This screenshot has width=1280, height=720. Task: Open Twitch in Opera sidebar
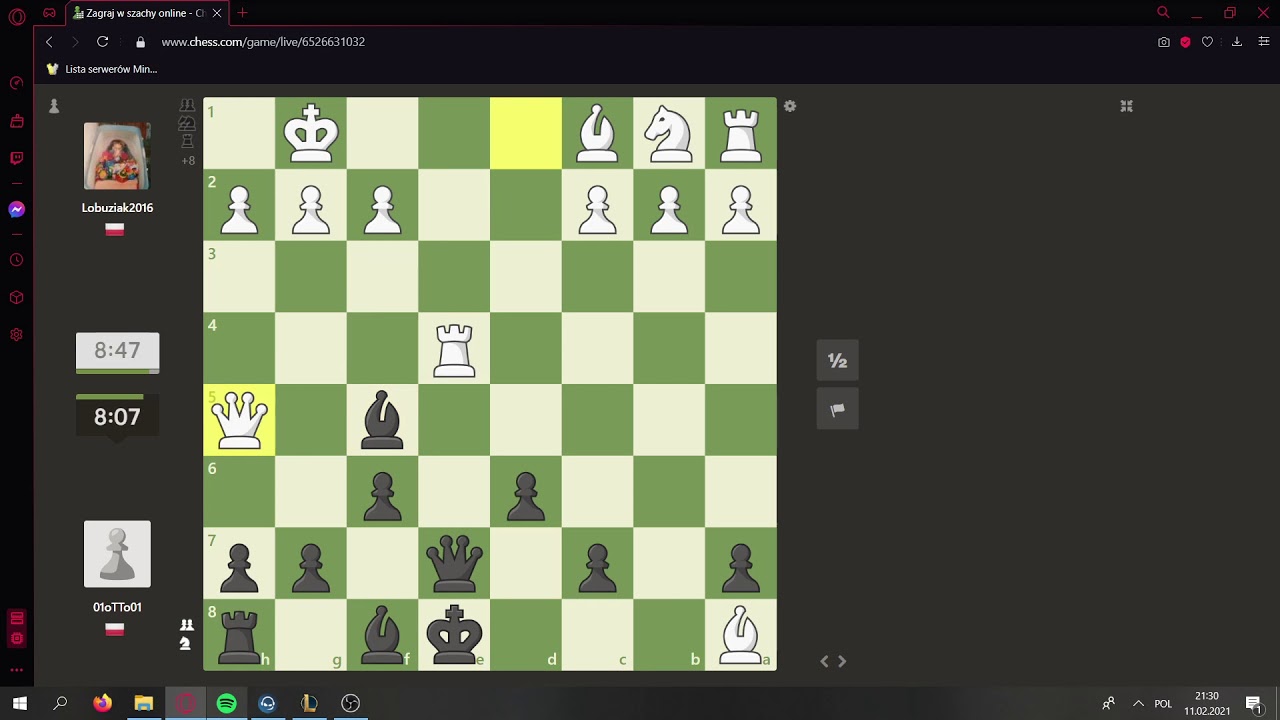coord(16,158)
